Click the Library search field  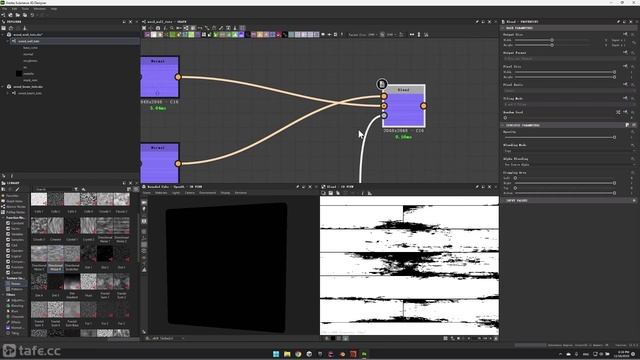(x=54, y=189)
